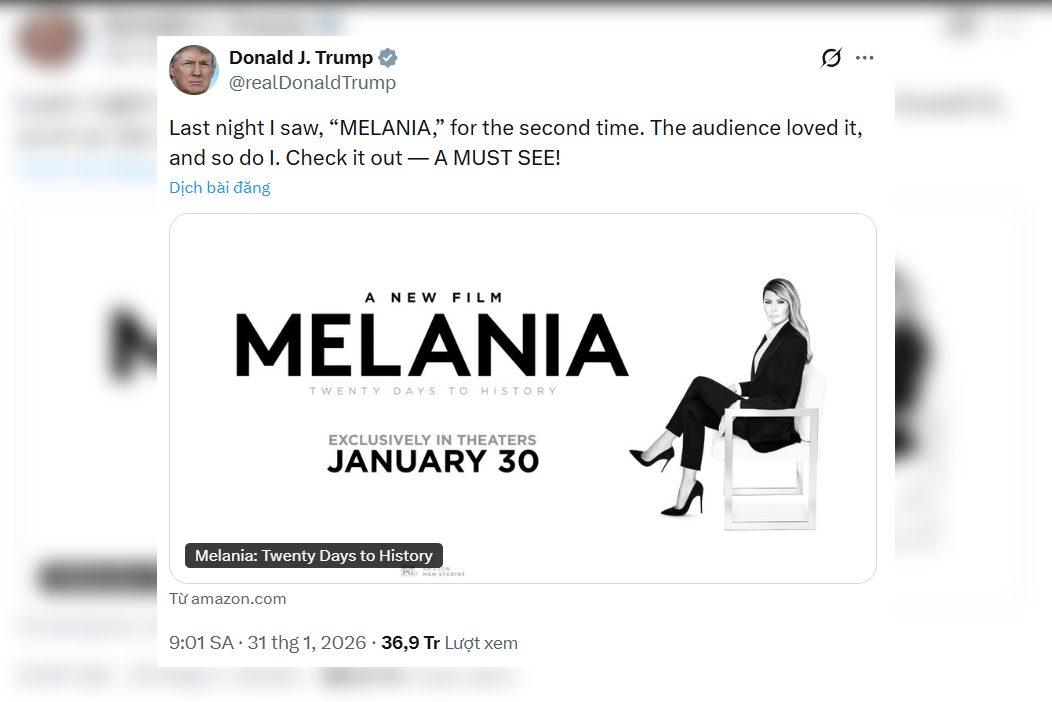Screen dimensions: 1052x702
Task: Click Donald J. Trump's profile avatar
Action: tap(194, 70)
